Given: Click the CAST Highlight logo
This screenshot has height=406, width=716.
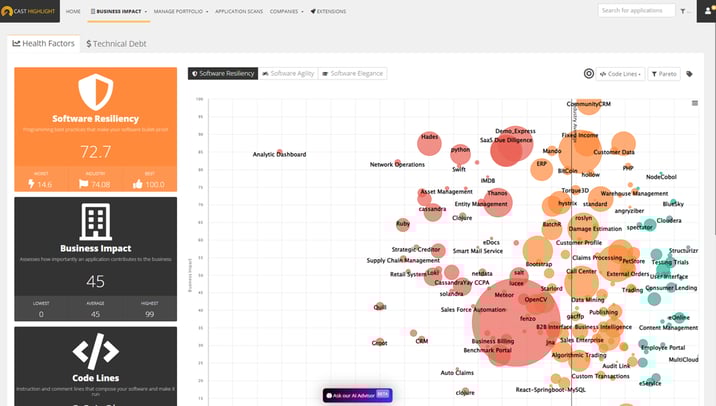Looking at the screenshot, I should tap(30, 11).
